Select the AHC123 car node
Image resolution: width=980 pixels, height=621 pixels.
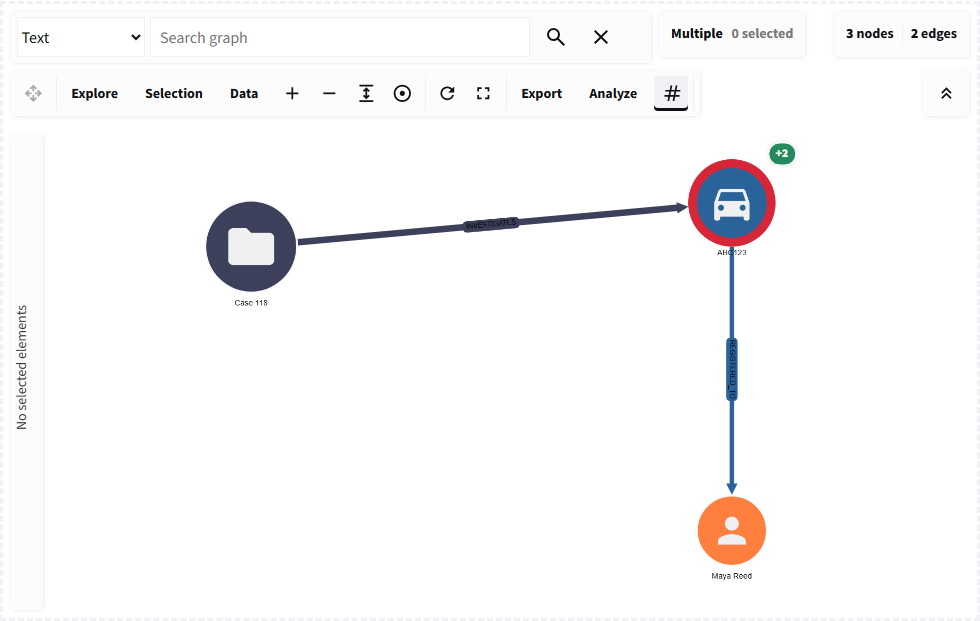[732, 204]
